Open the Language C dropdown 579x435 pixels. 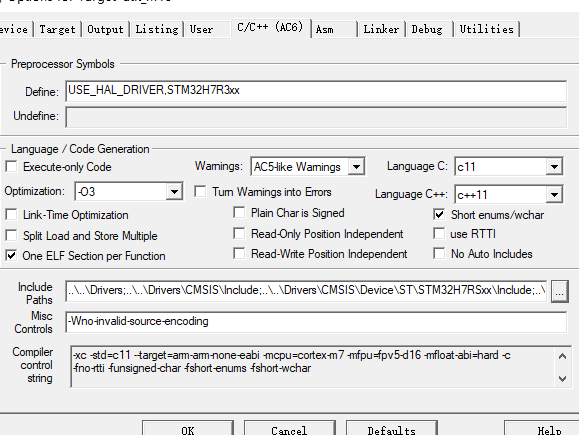point(554,167)
